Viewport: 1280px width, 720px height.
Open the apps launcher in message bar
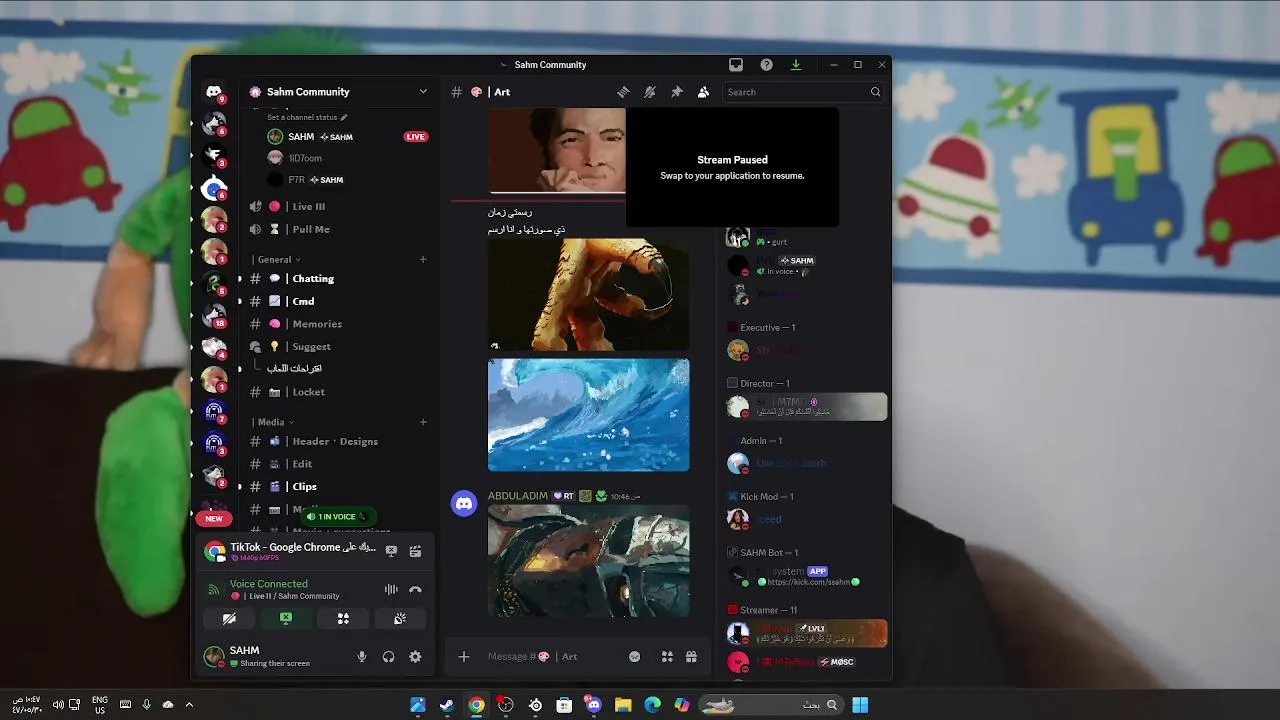(x=667, y=657)
